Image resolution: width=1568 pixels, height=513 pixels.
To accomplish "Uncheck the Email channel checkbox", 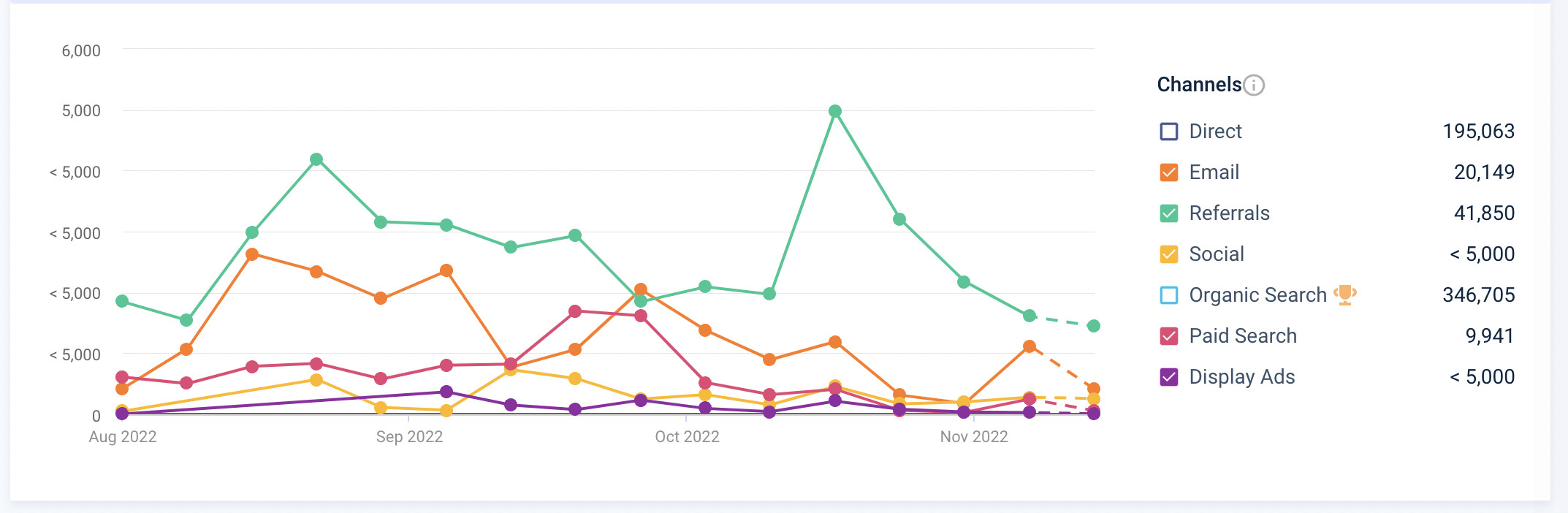I will point(1169,172).
